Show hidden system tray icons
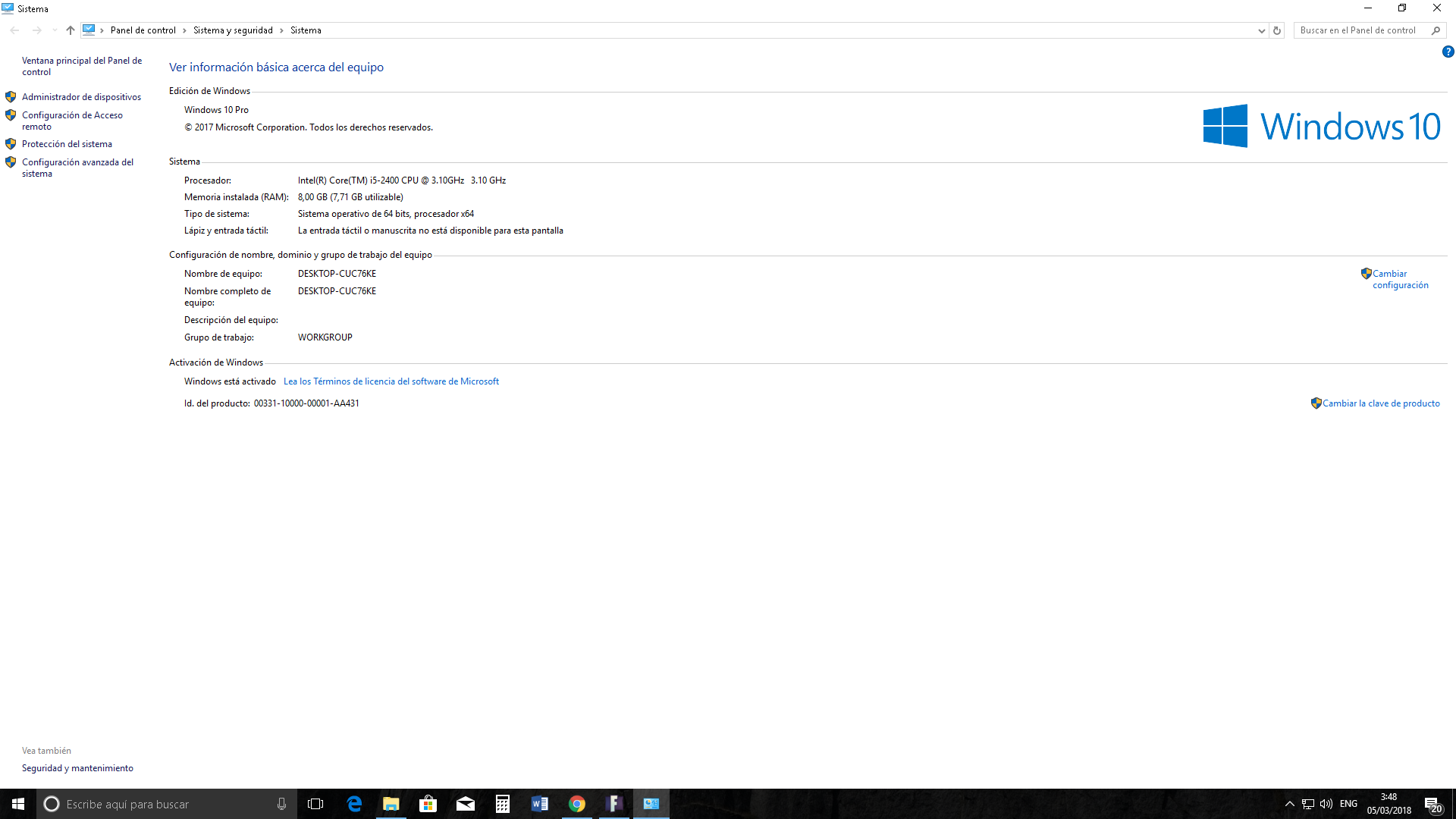 [x=1289, y=804]
